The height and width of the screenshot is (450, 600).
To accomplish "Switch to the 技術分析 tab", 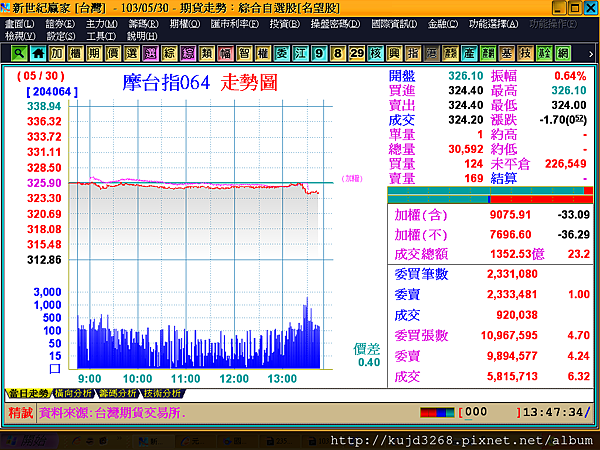I will 162,393.
